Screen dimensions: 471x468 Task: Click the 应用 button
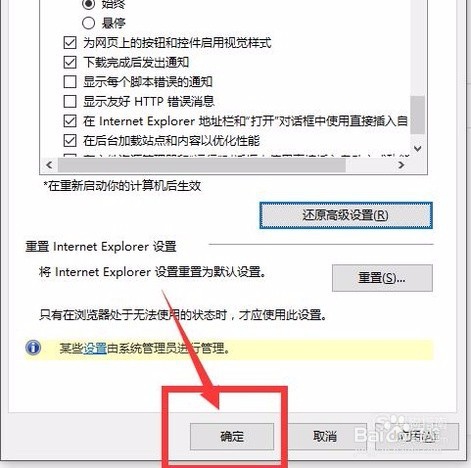click(x=417, y=436)
